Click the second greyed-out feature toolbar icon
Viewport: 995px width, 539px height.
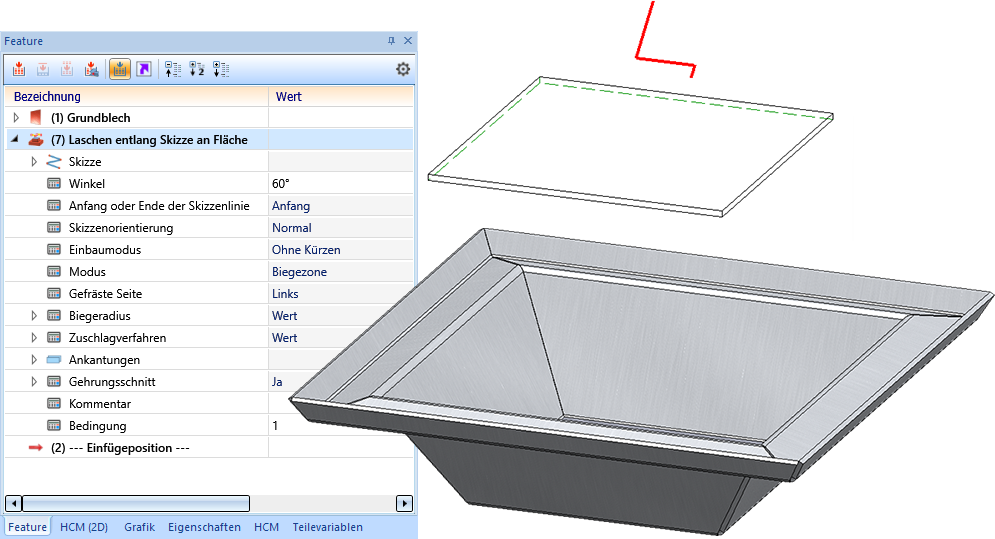pos(43,69)
